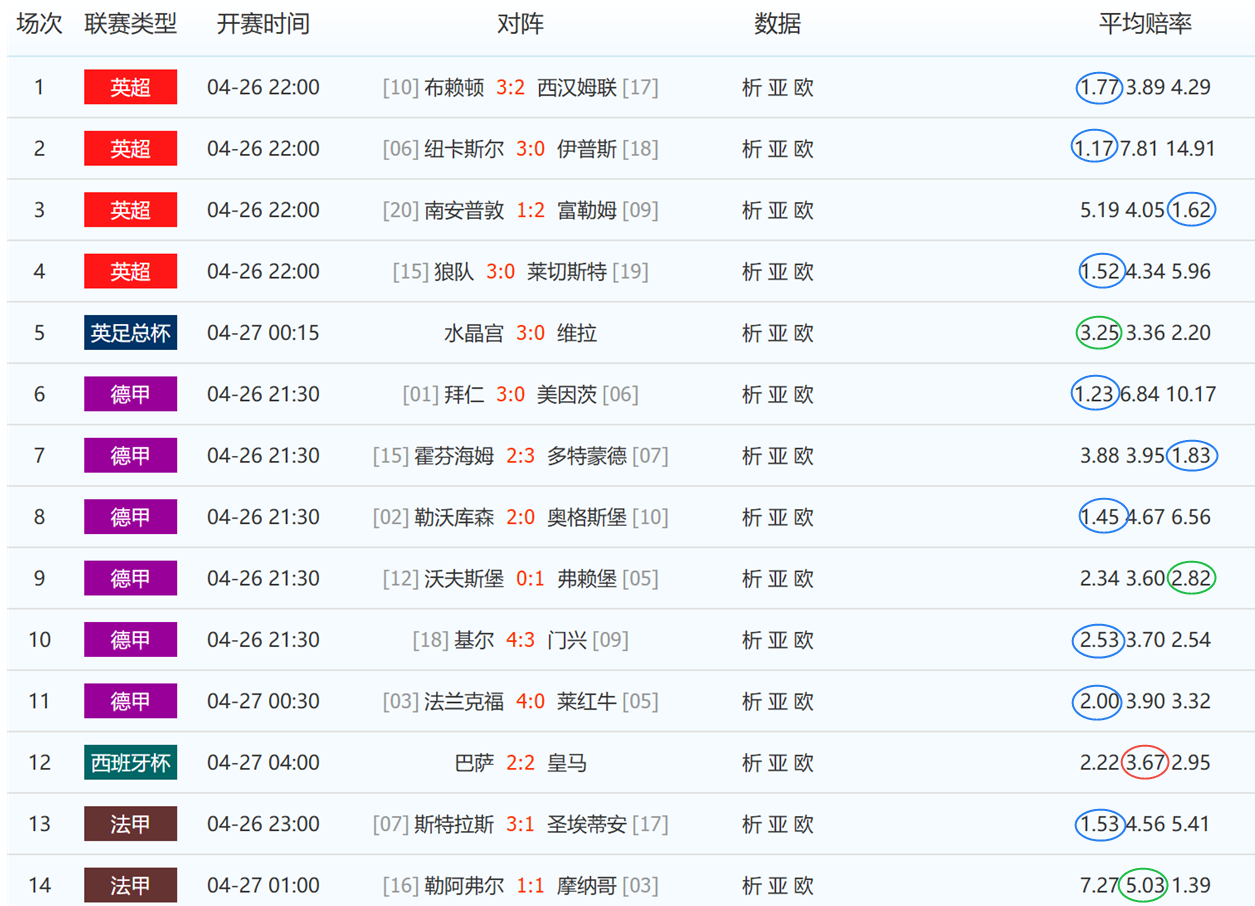Image resolution: width=1255 pixels, height=906 pixels.
Task: Open 析 link in the 基尔 row
Action: (752, 640)
